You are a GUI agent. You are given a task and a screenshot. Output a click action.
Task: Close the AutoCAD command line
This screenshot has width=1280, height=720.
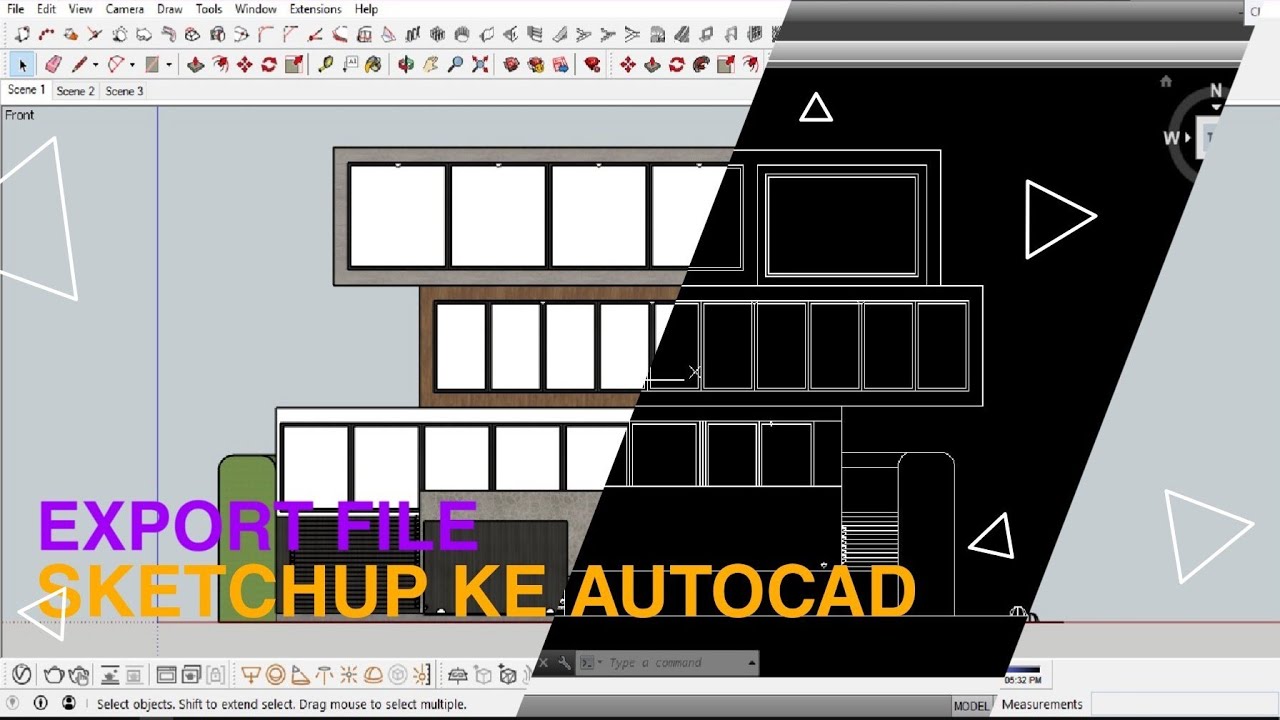click(544, 662)
